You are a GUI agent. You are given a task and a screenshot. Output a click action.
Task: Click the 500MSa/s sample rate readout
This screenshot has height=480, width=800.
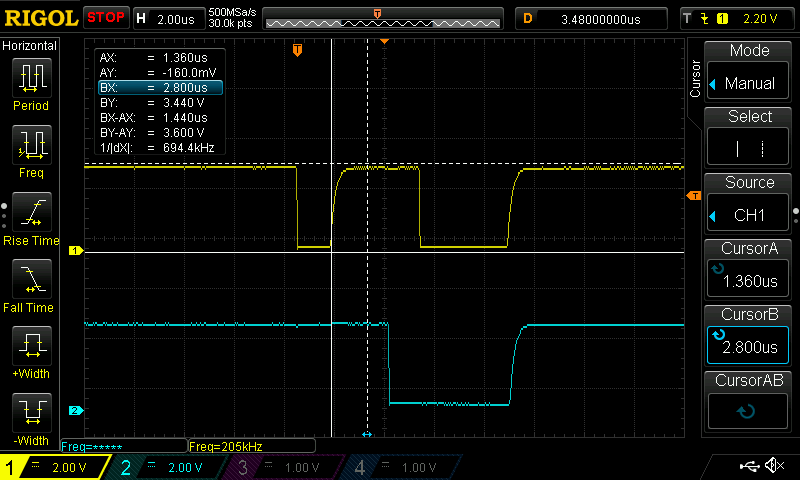232,12
